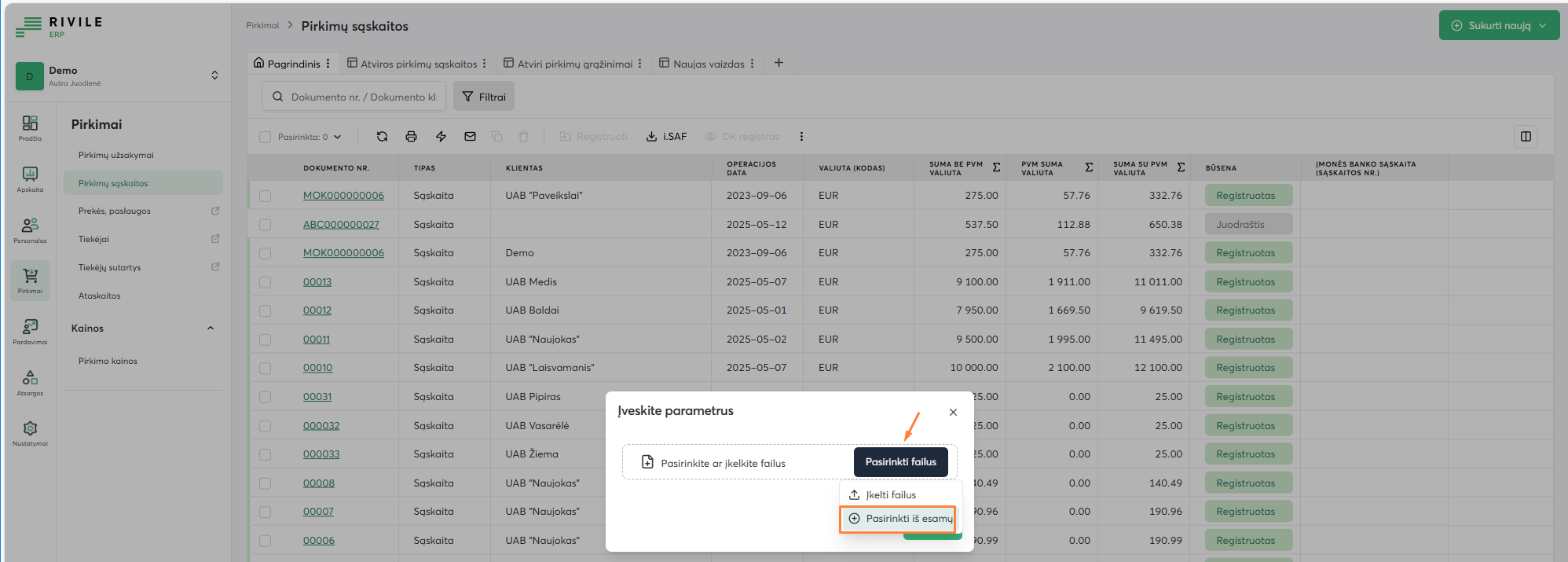Open the Demo company switcher
Image resolution: width=1568 pixels, height=562 pixels.
pos(118,75)
